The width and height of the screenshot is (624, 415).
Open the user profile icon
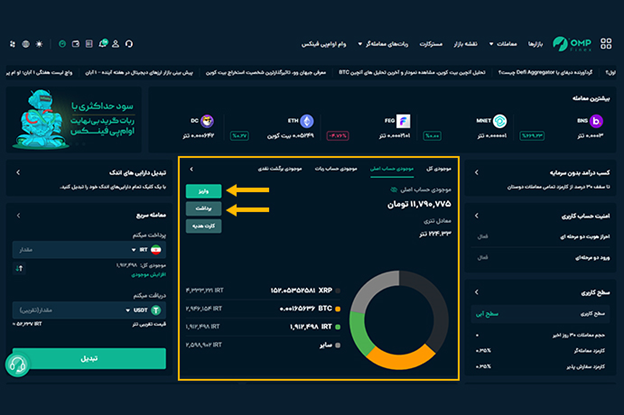pos(115,44)
